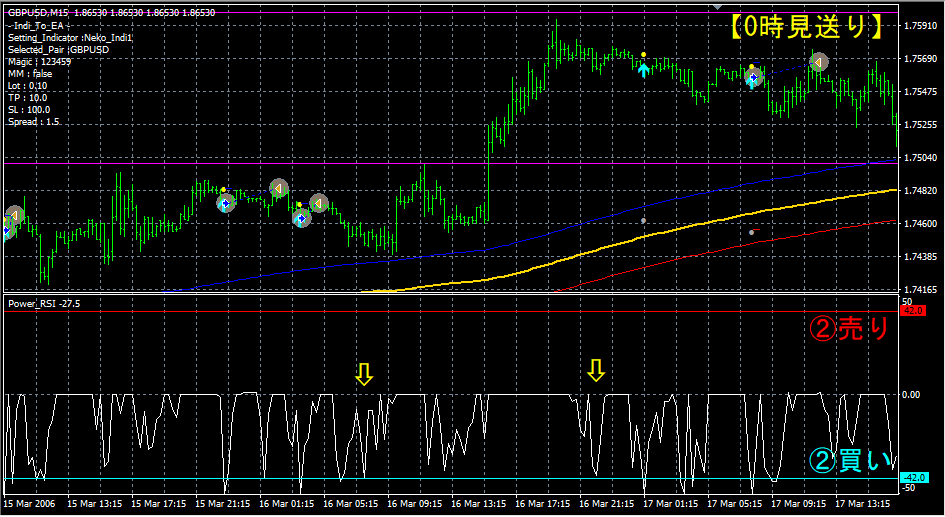The image size is (945, 517).
Task: Click the standalone cyan up arrow buy signal
Action: [644, 70]
